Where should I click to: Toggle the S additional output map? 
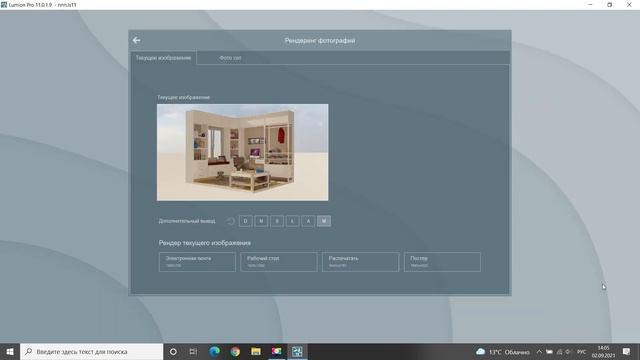tap(277, 221)
